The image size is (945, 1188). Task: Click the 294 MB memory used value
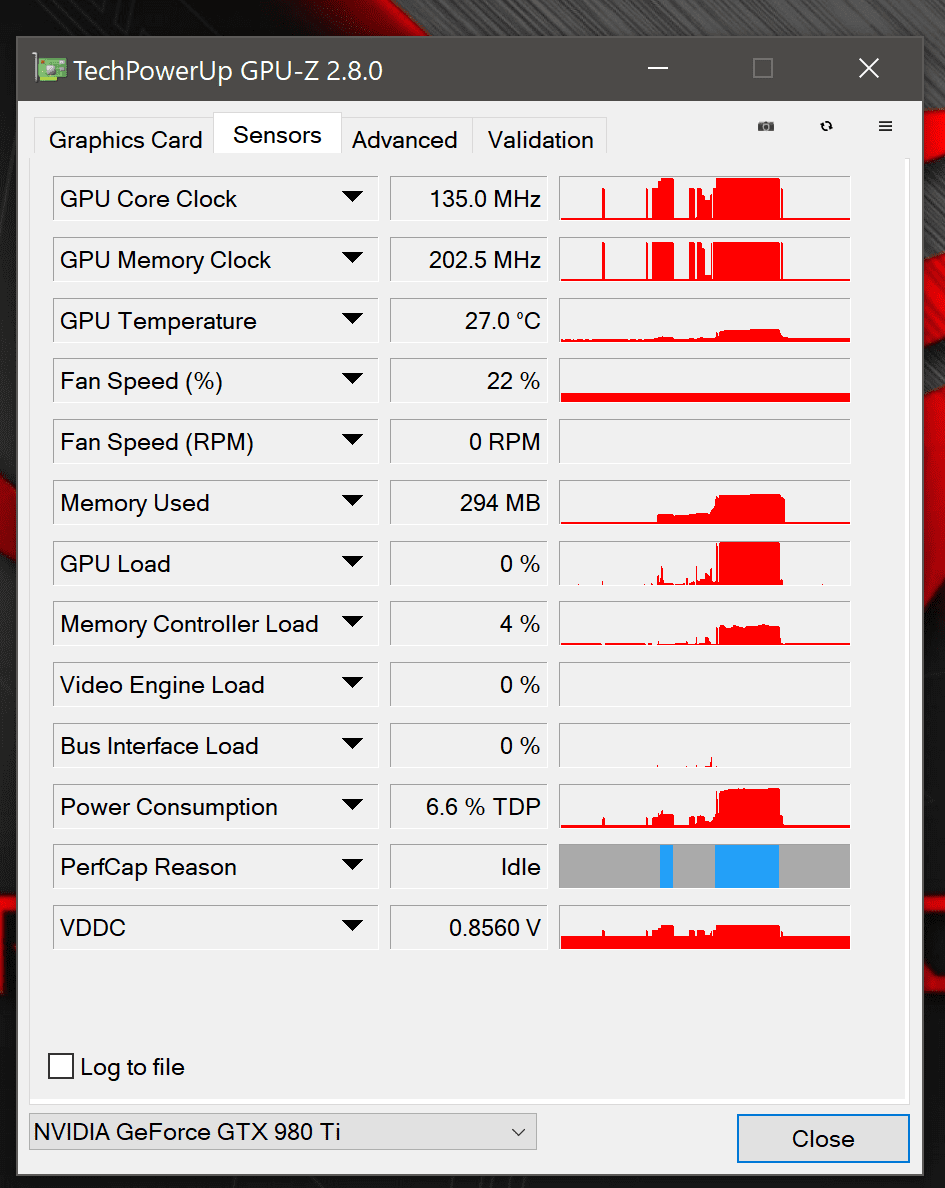[468, 502]
